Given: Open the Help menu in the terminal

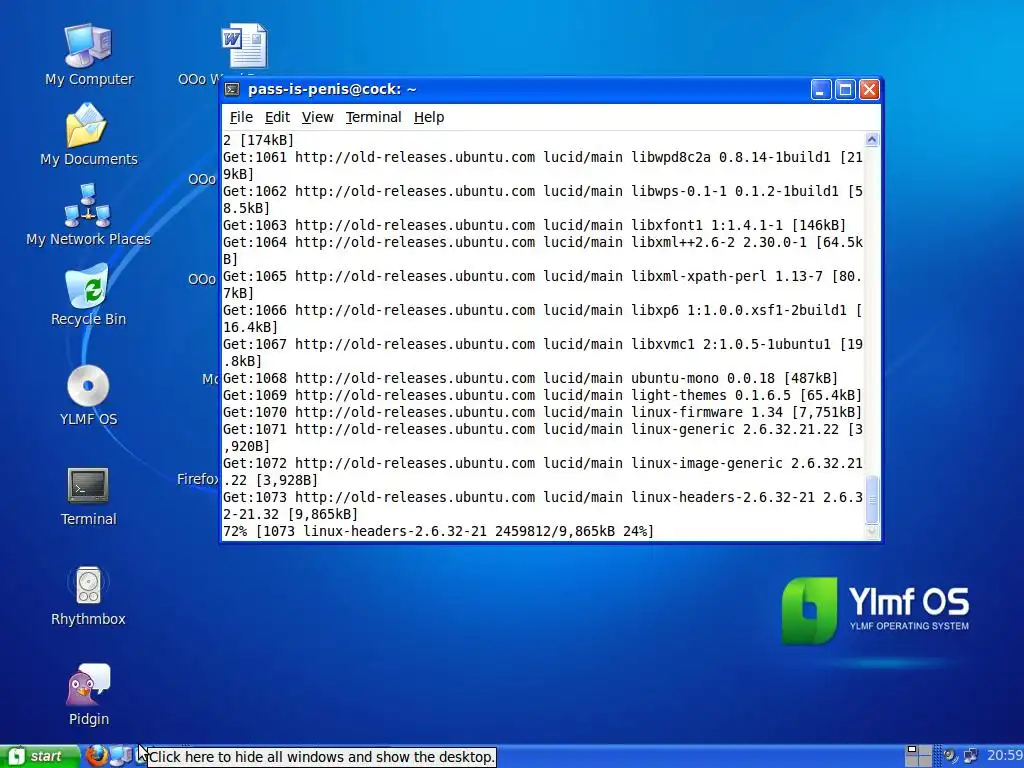Looking at the screenshot, I should [x=429, y=117].
